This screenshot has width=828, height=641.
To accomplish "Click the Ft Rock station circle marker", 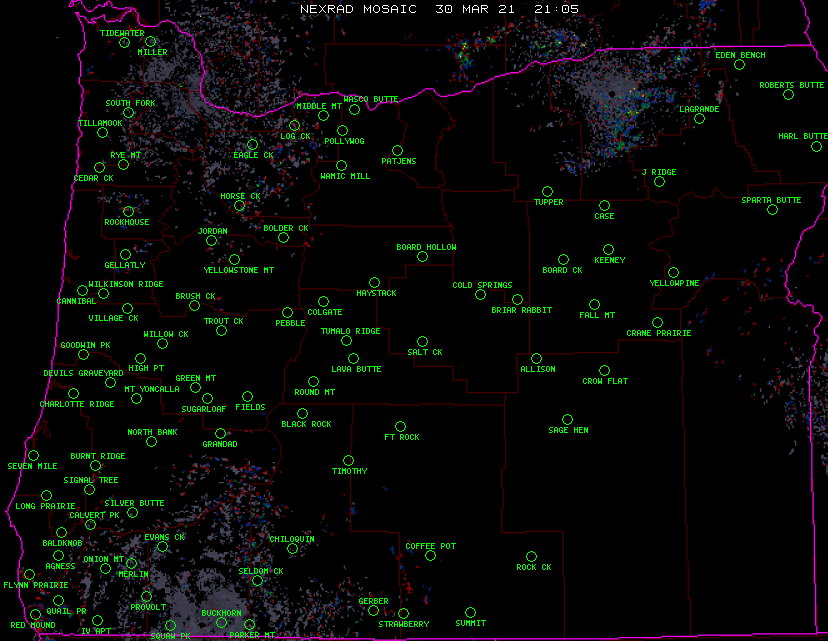I will (x=400, y=427).
